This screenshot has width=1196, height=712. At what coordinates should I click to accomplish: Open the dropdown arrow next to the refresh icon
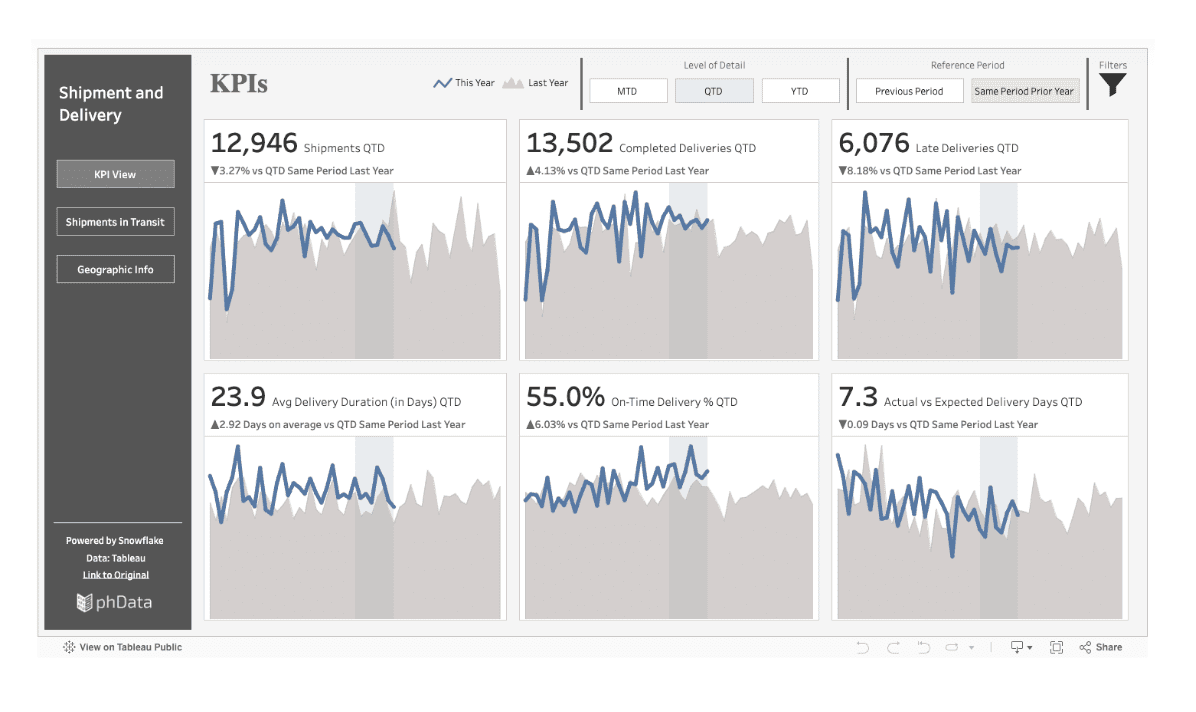pyautogui.click(x=971, y=648)
